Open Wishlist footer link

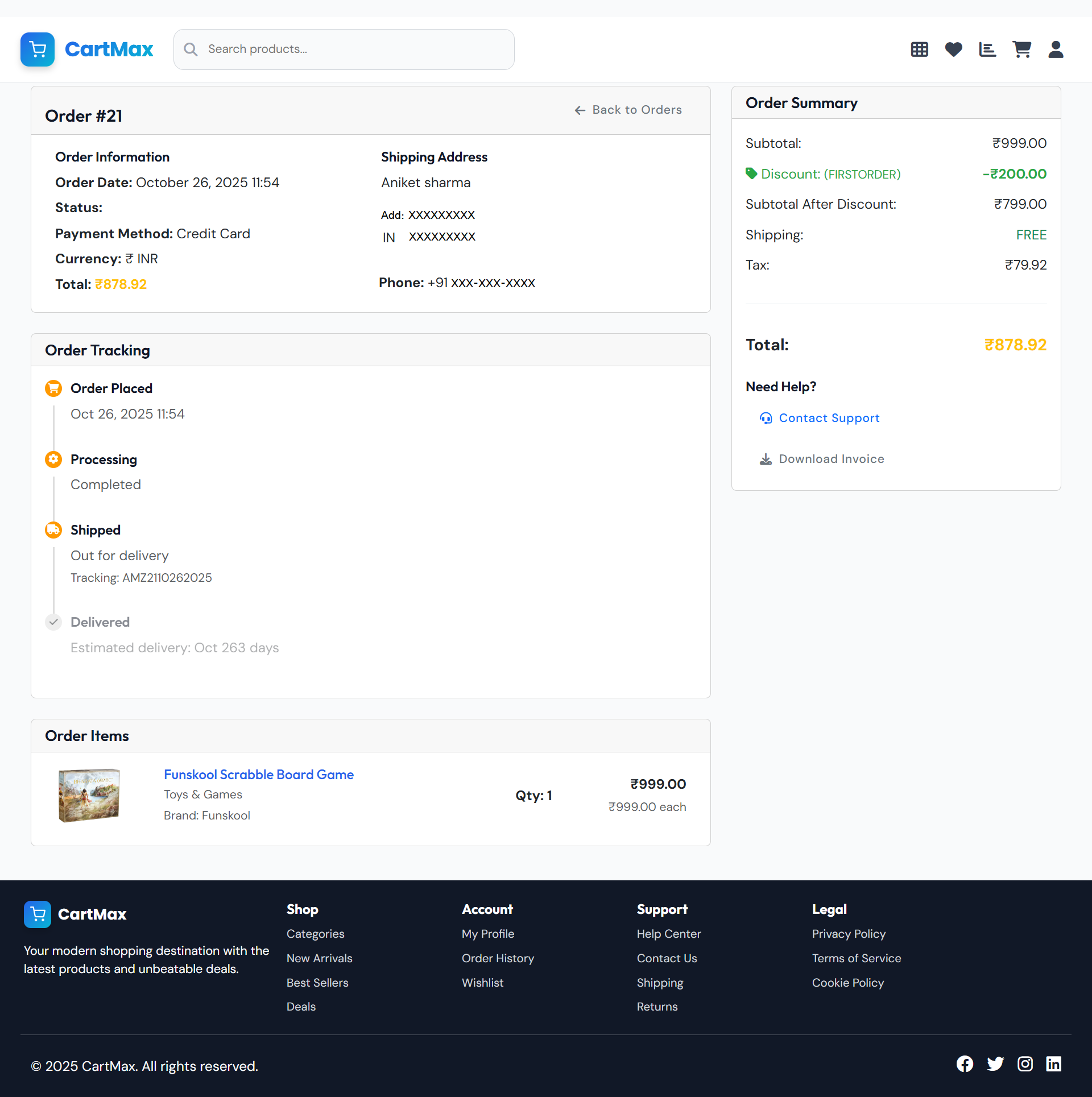coord(482,983)
